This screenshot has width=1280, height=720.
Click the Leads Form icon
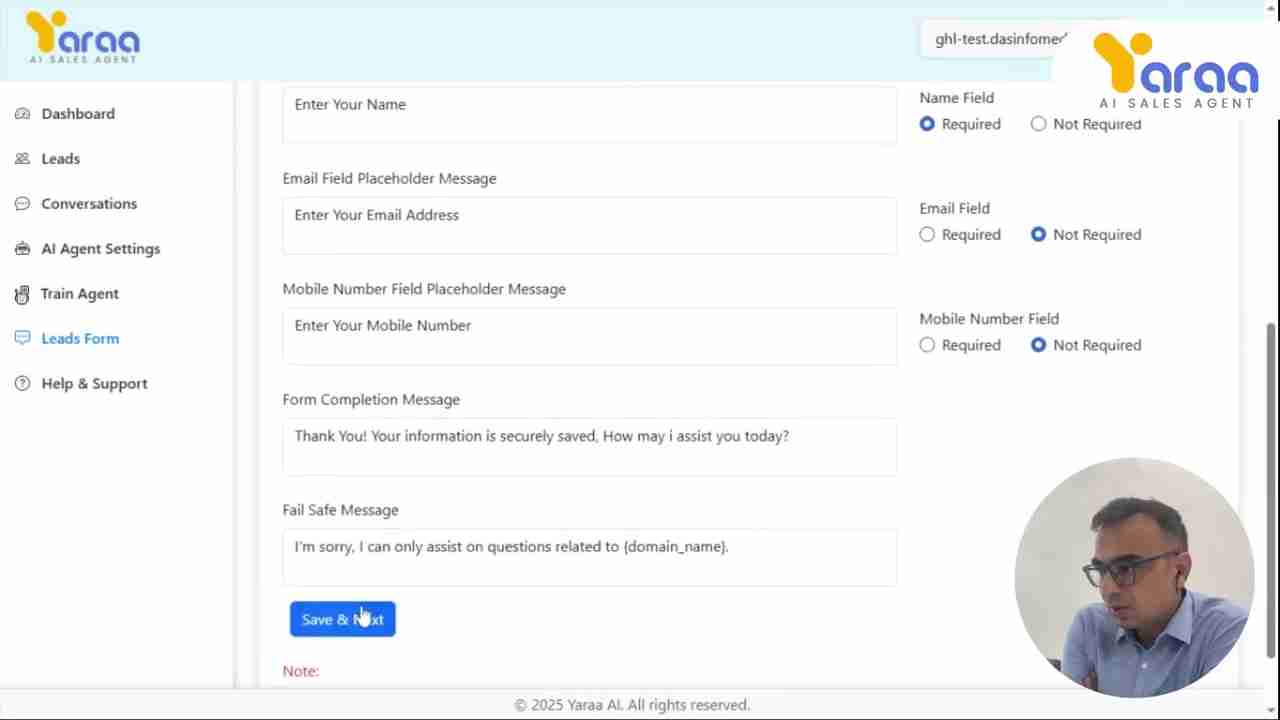click(x=22, y=339)
